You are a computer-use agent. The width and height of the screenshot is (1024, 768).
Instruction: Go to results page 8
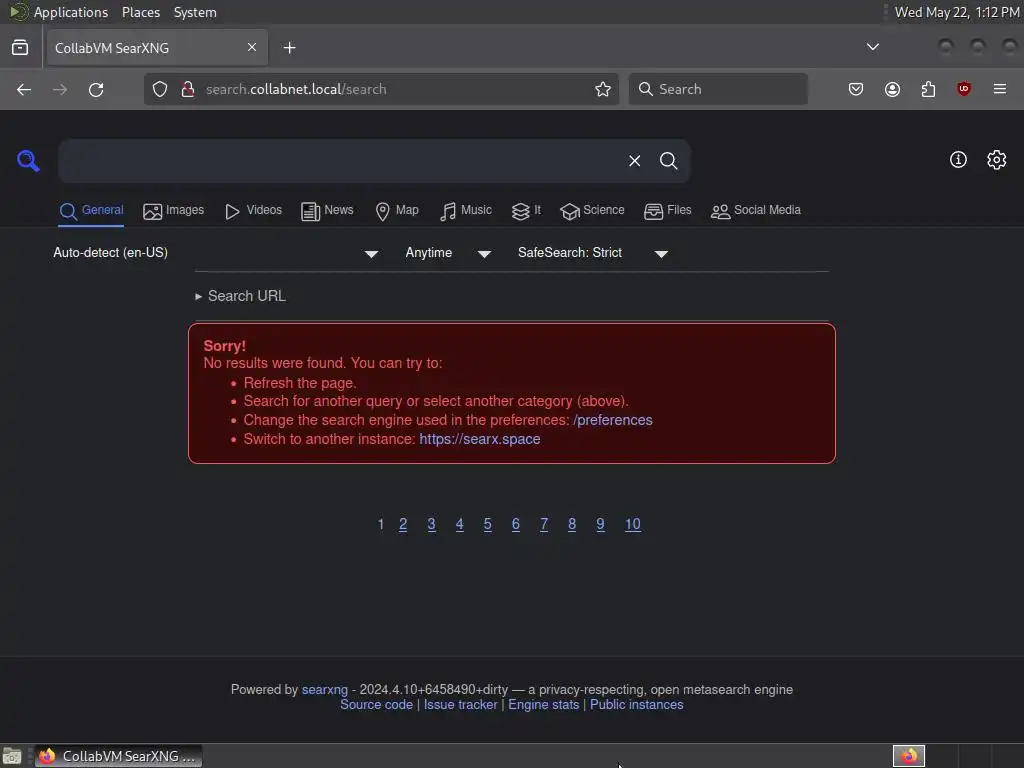click(x=571, y=524)
